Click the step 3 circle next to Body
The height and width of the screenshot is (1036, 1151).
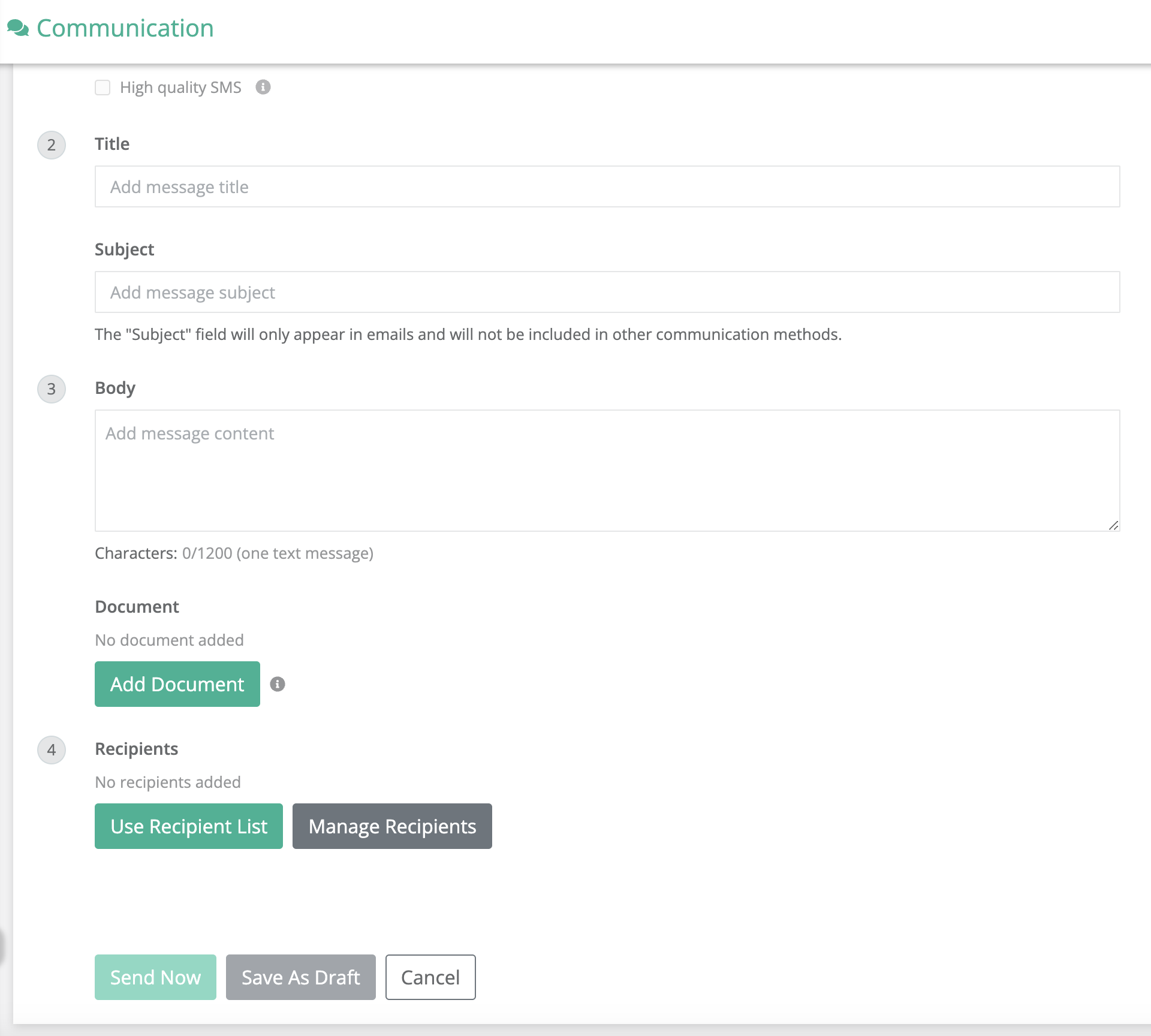pos(52,389)
